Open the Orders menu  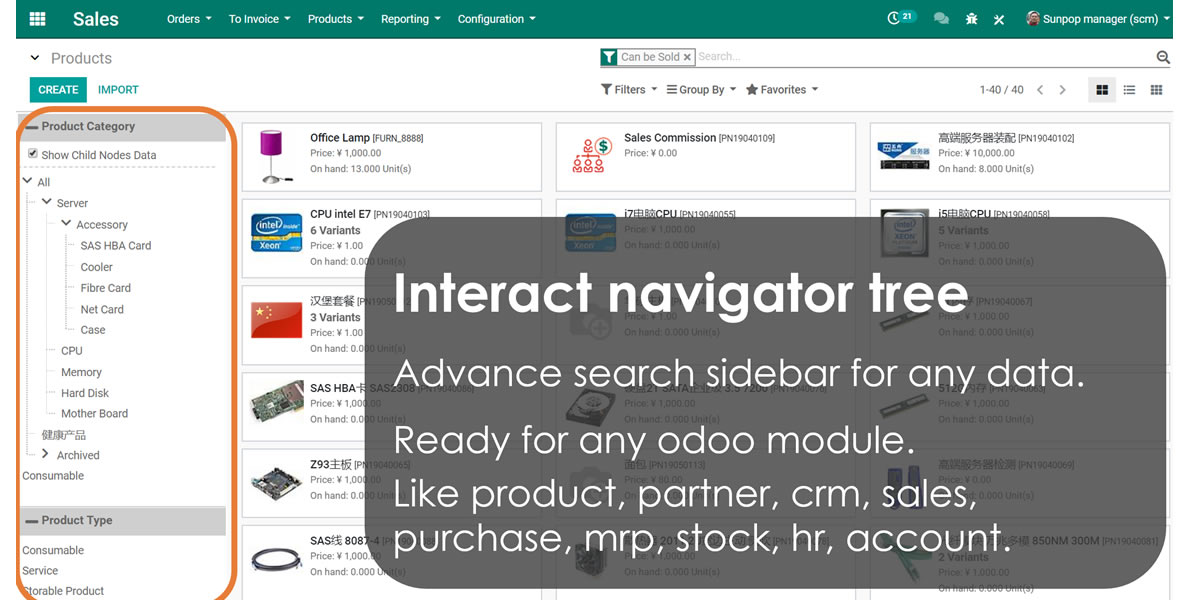click(x=189, y=19)
